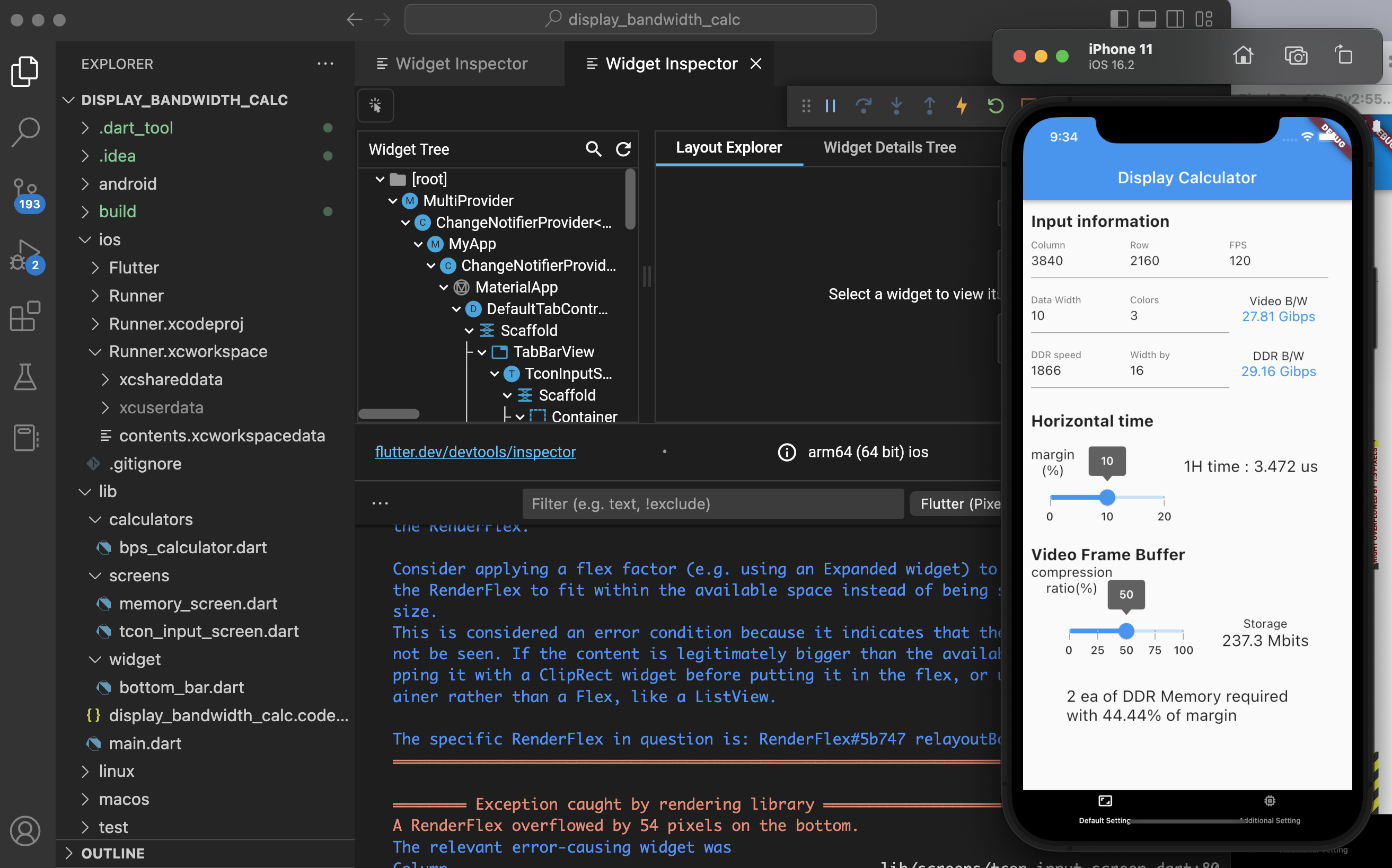
Task: Collapse the MaterialApp node in Widget Tree
Action: click(x=443, y=287)
